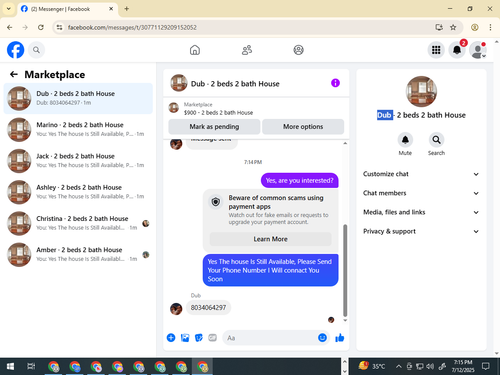The width and height of the screenshot is (500, 375).
Task: Expand Media, files and links section
Action: (421, 212)
